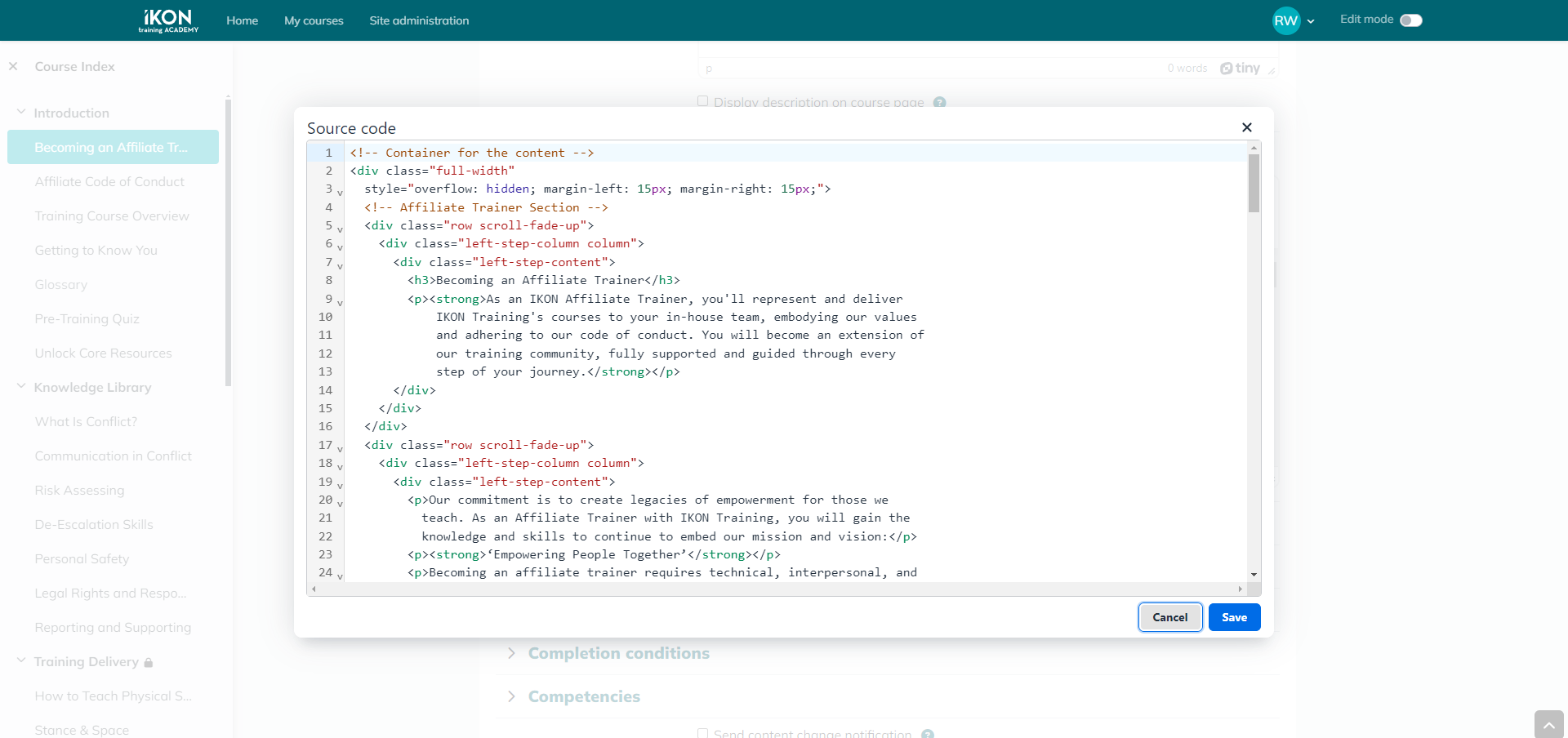Viewport: 1568px width, 738px height.
Task: Click the lock icon on Training Delivery
Action: click(x=149, y=662)
